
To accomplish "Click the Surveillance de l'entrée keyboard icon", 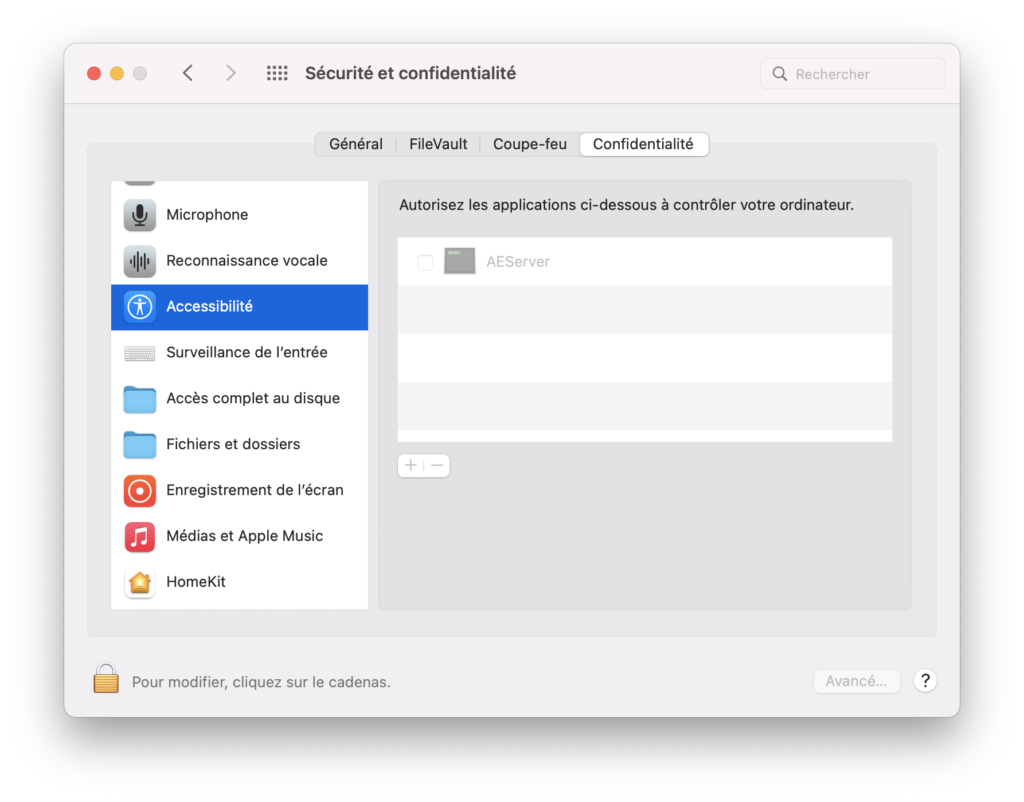I will coord(140,353).
